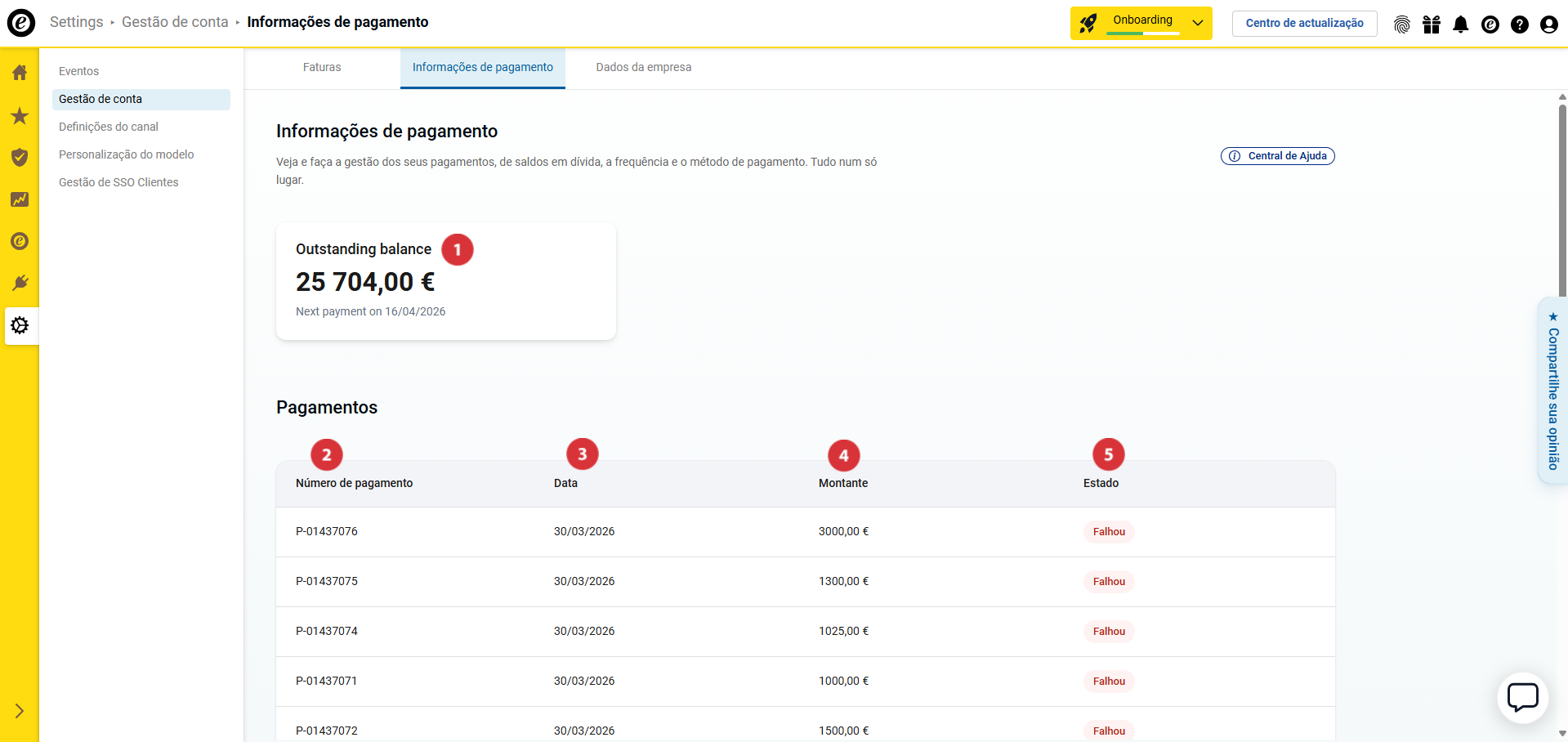Expand the left sidebar with bottom chevron
Viewport: 1568px width, 742px height.
pos(20,711)
